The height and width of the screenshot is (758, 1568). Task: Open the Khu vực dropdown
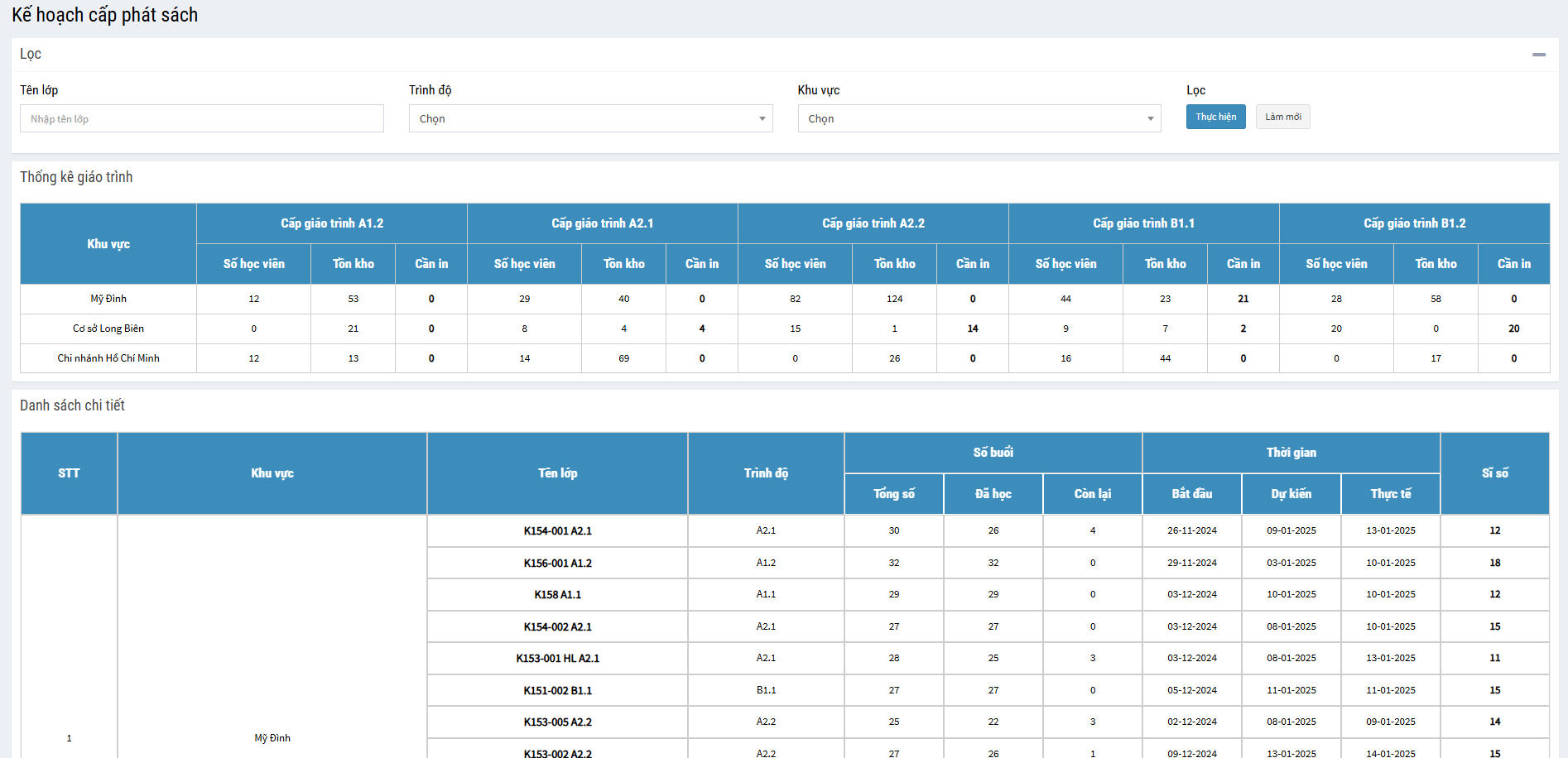[979, 118]
